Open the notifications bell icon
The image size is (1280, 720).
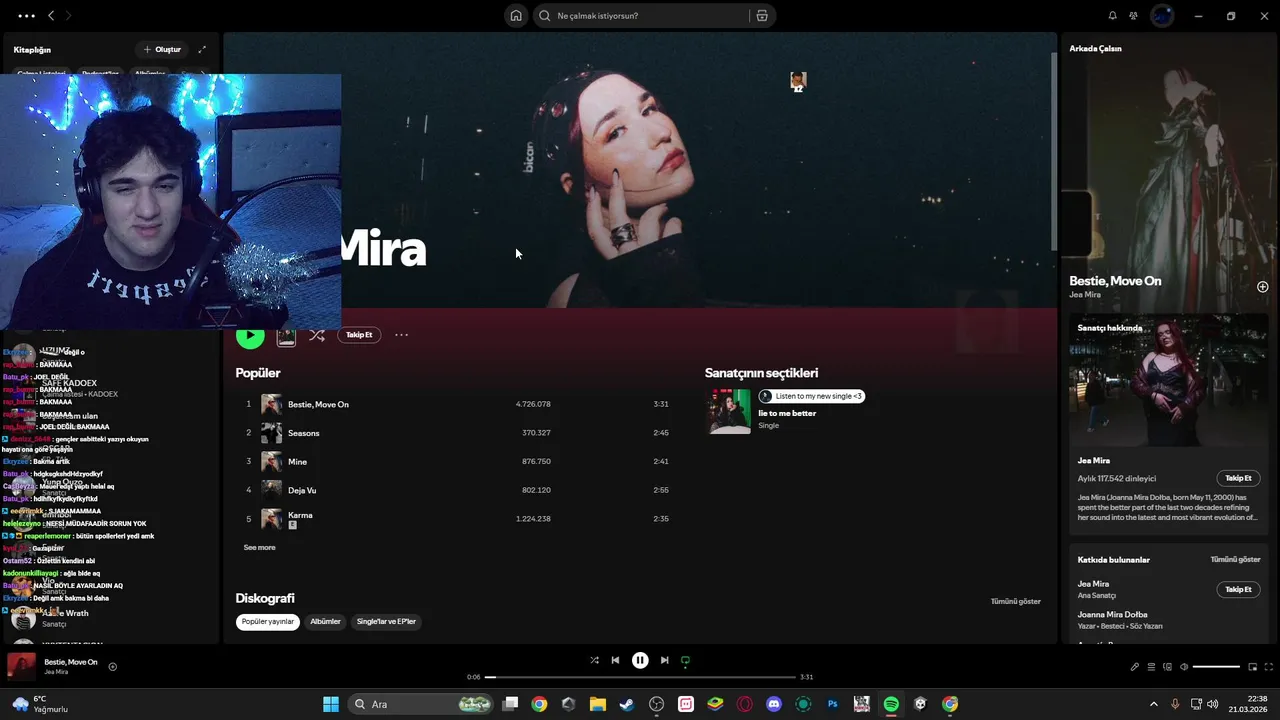click(x=1112, y=16)
